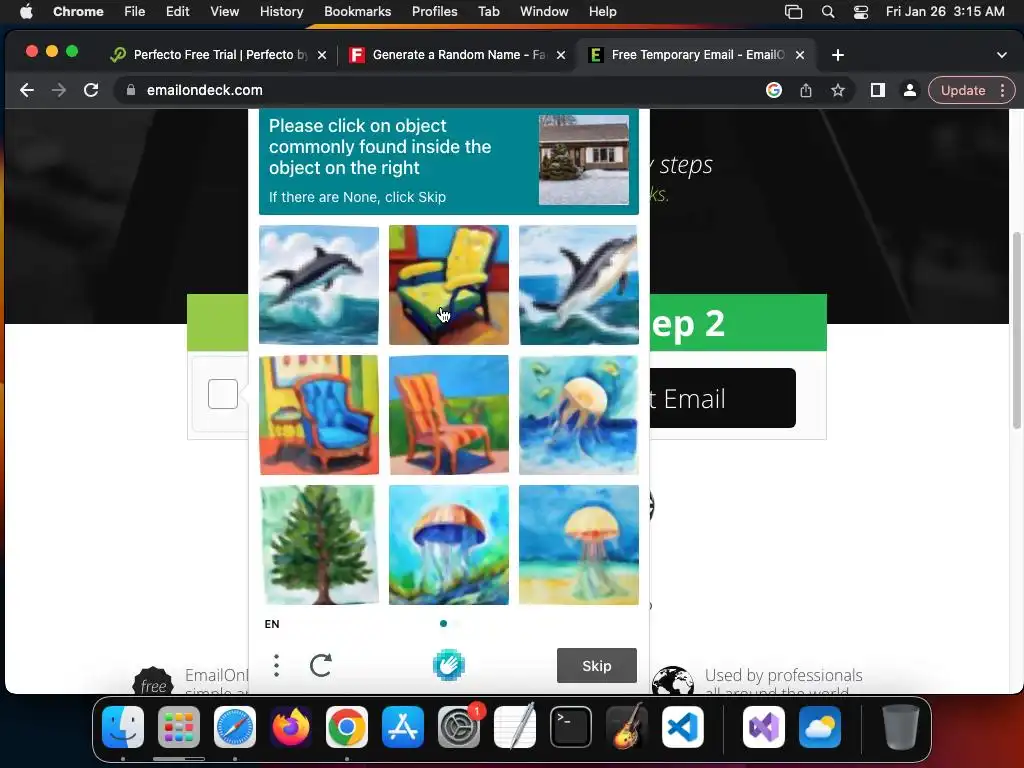This screenshot has height=768, width=1024.
Task: Share this page icon
Action: pyautogui.click(x=806, y=90)
